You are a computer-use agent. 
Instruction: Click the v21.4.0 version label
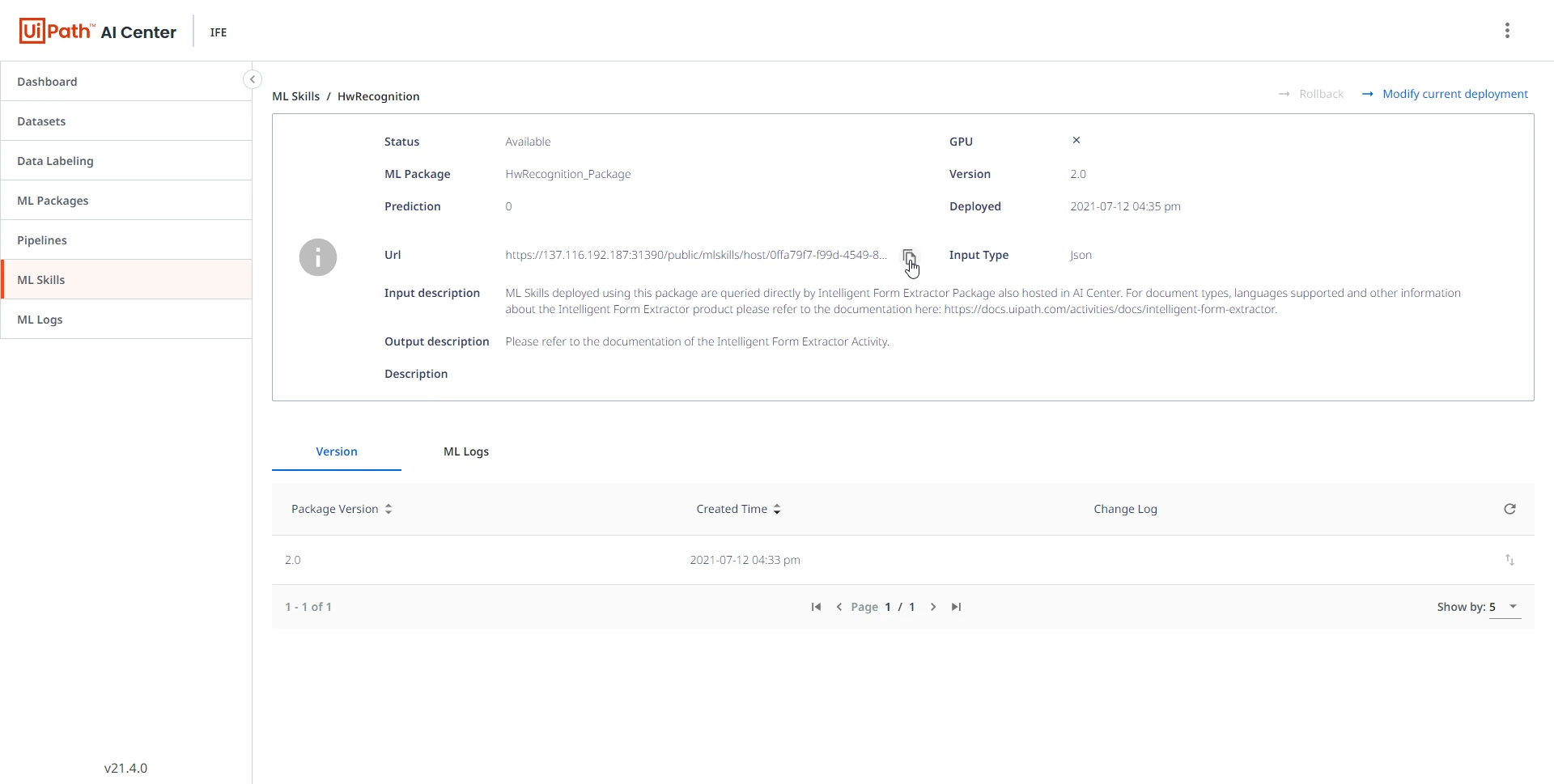click(126, 768)
